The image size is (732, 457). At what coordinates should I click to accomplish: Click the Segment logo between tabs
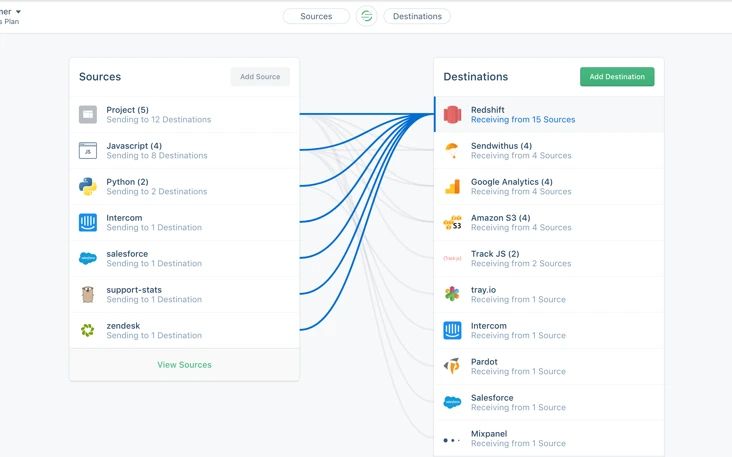coord(366,16)
